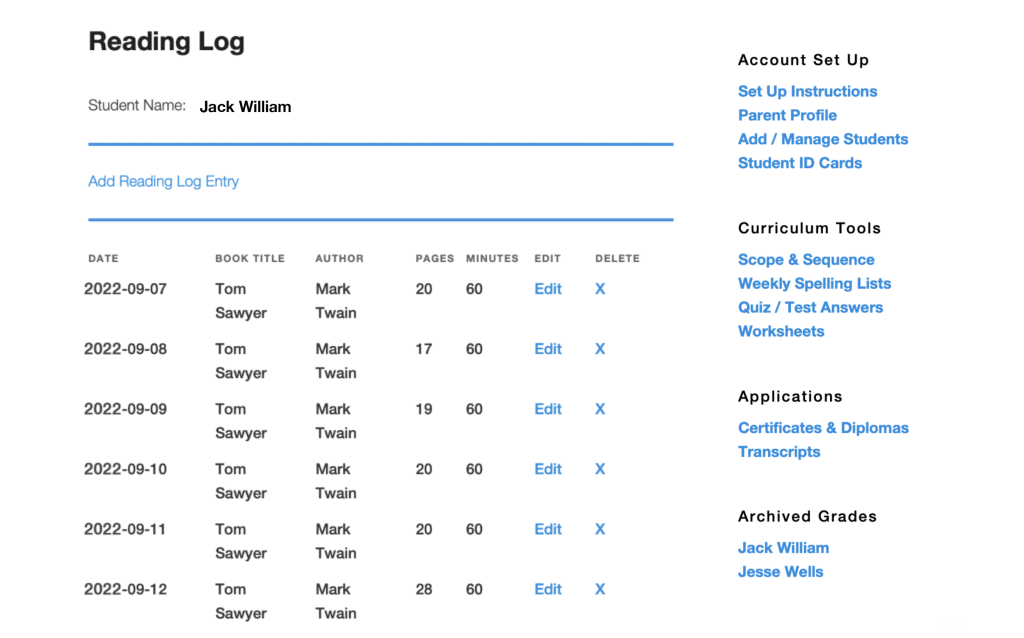1024x638 pixels.
Task: Delete the entry with 28 pages read
Action: point(599,589)
